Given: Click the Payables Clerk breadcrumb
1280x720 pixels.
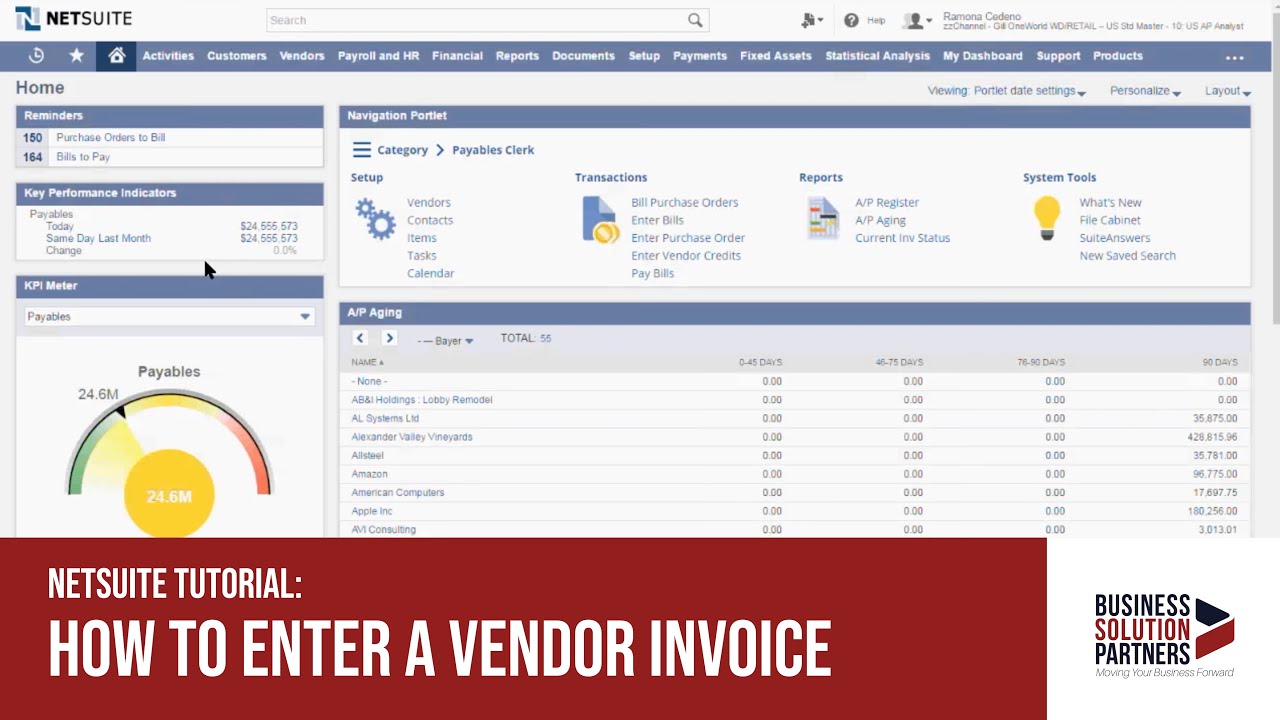Looking at the screenshot, I should pos(493,150).
